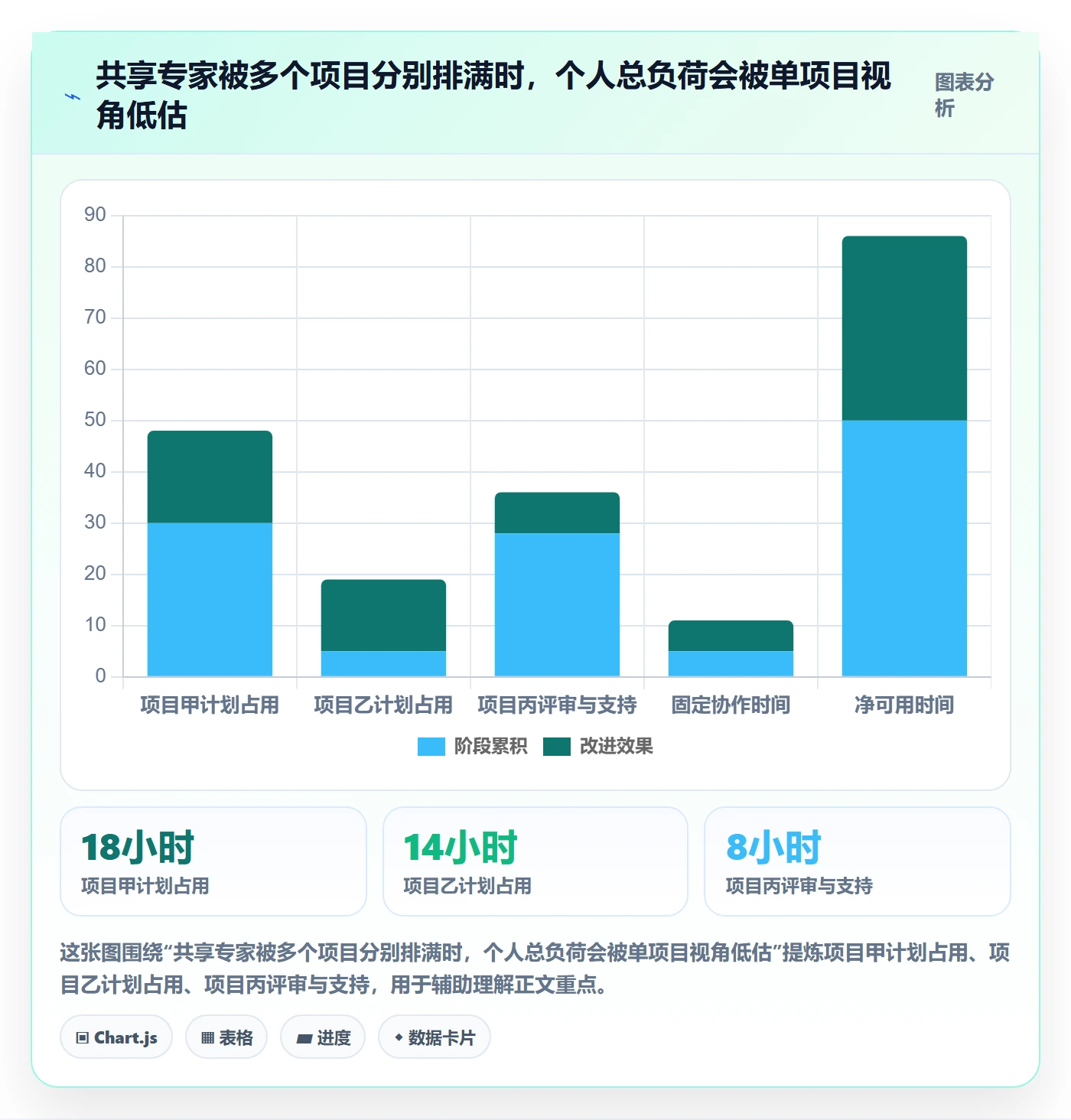Click the 90 value on the y-axis
This screenshot has height=1120, width=1071.
click(x=95, y=214)
